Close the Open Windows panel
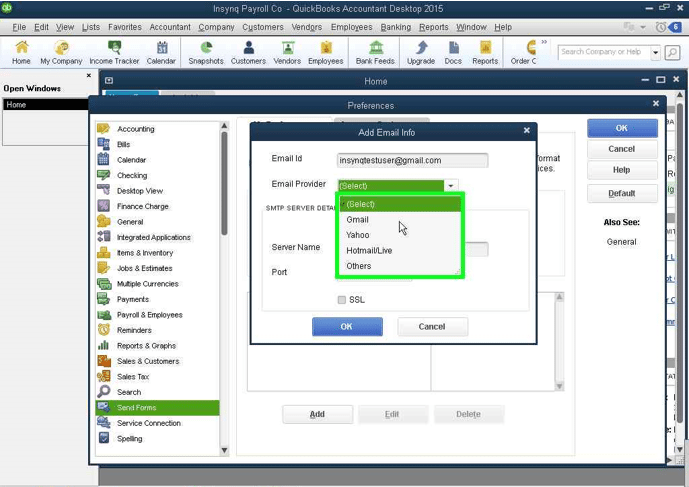The height and width of the screenshot is (487, 689). [89, 76]
